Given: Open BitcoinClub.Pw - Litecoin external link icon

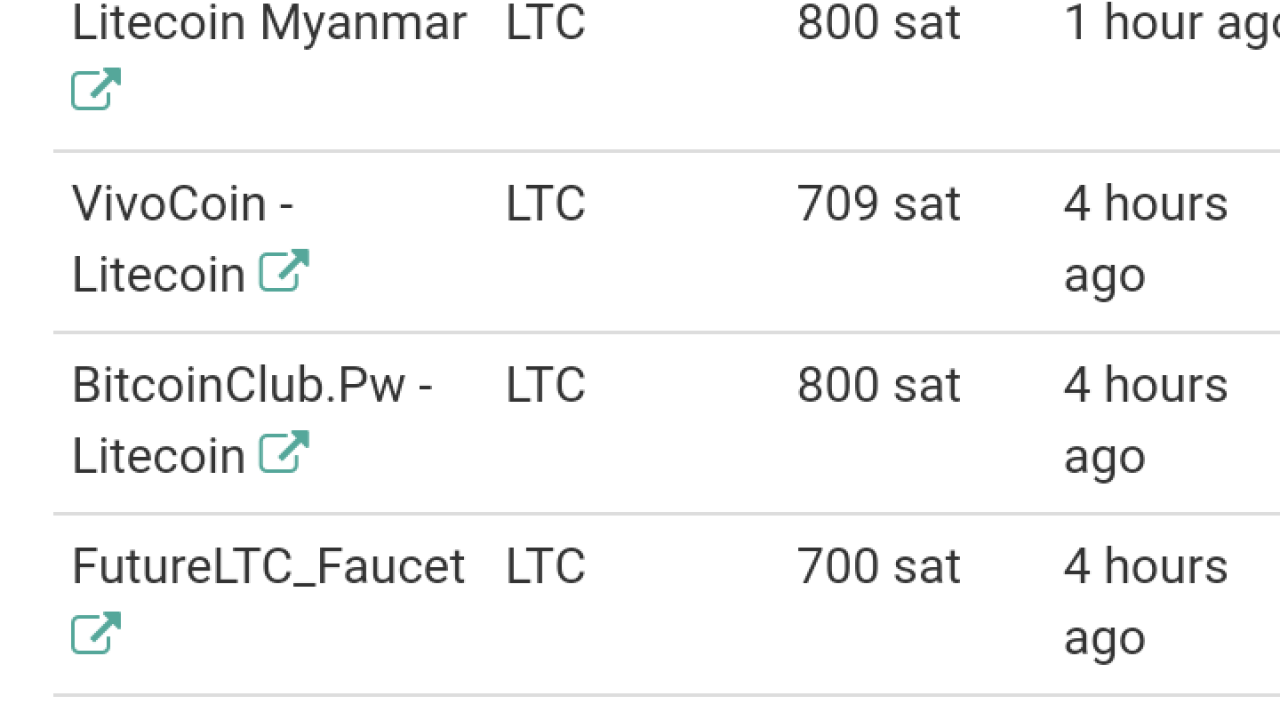Looking at the screenshot, I should pos(284,453).
